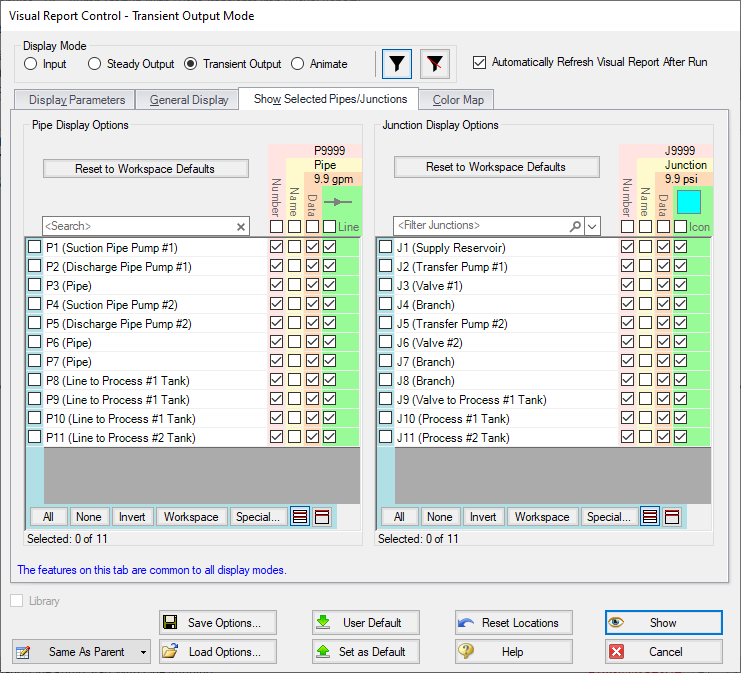The image size is (741, 673).
Task: Open Same As Parent dropdown arrow
Action: (x=143, y=652)
